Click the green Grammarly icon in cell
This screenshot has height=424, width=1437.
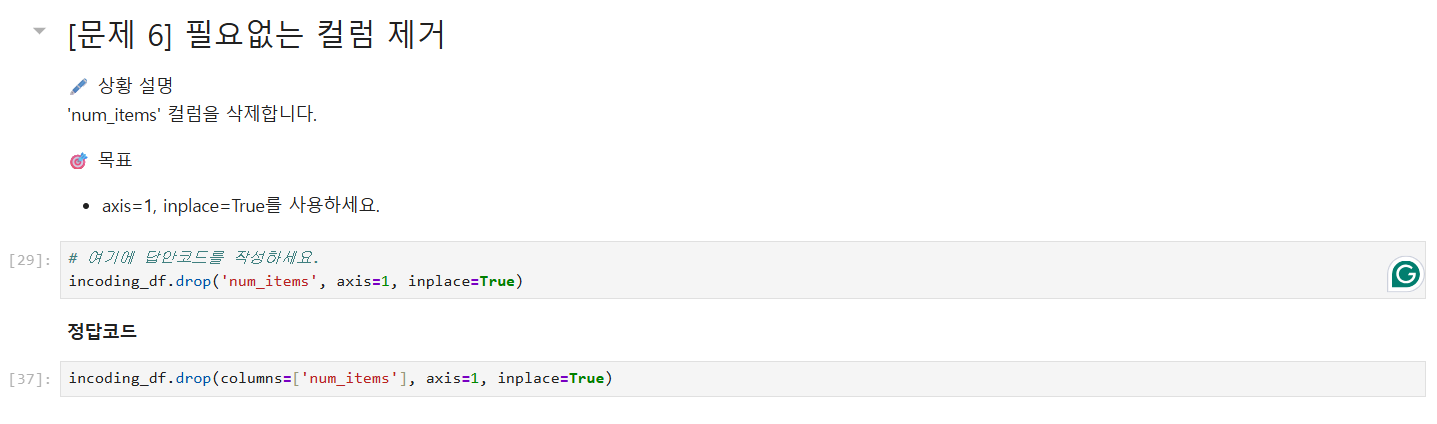coord(1406,274)
